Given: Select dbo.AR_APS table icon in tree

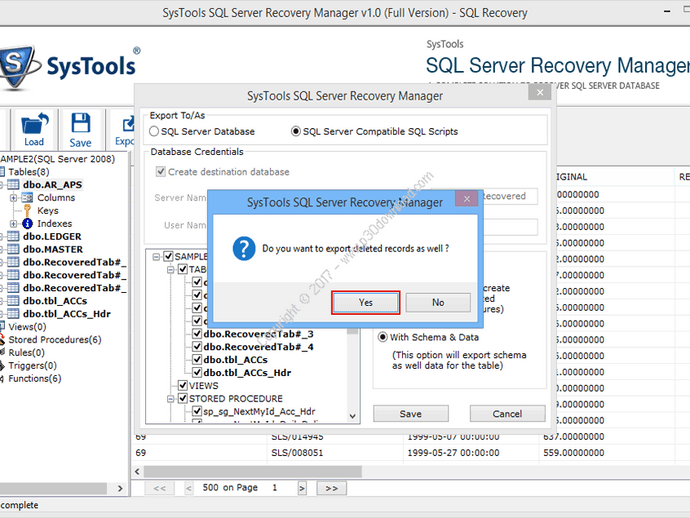Looking at the screenshot, I should tap(13, 185).
